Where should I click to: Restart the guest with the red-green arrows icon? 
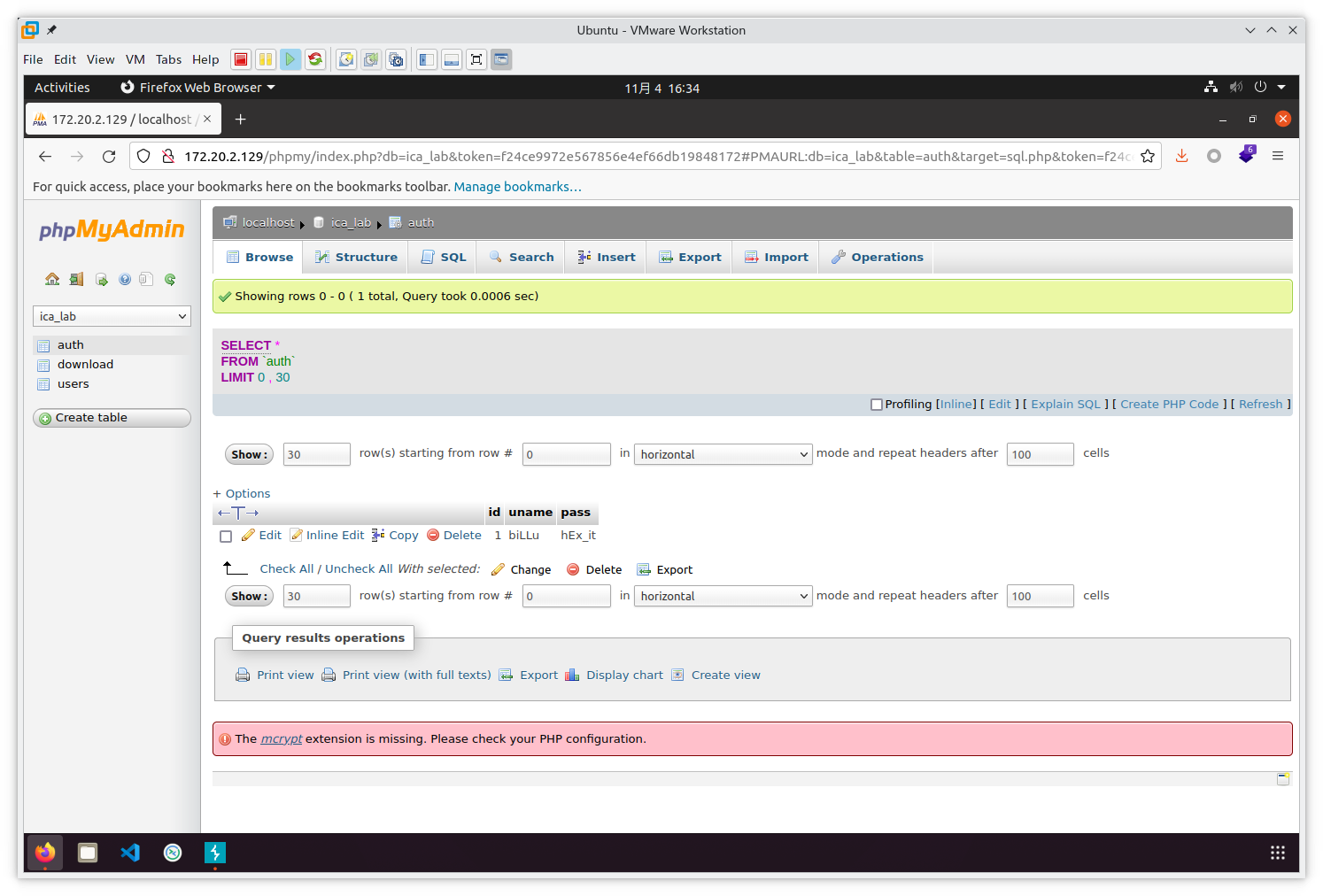click(x=314, y=59)
